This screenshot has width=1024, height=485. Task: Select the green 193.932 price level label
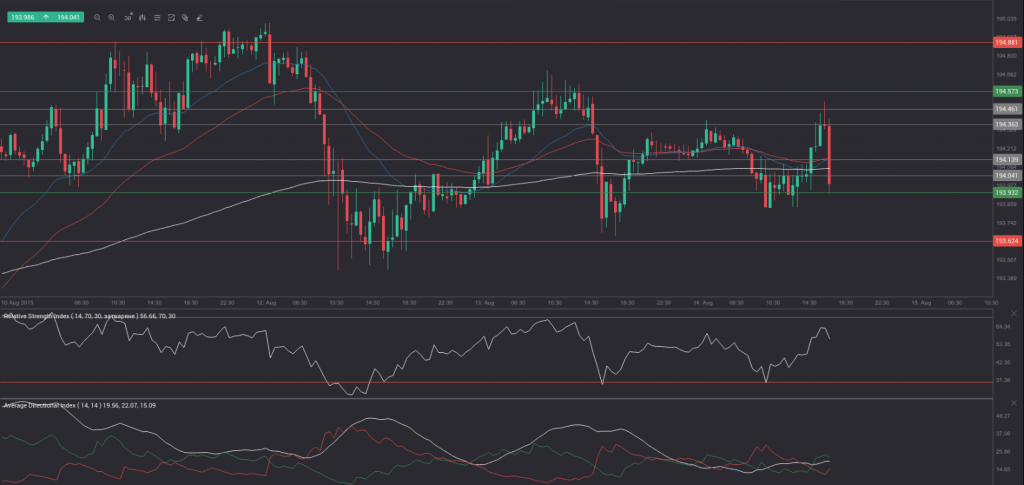(x=1006, y=192)
